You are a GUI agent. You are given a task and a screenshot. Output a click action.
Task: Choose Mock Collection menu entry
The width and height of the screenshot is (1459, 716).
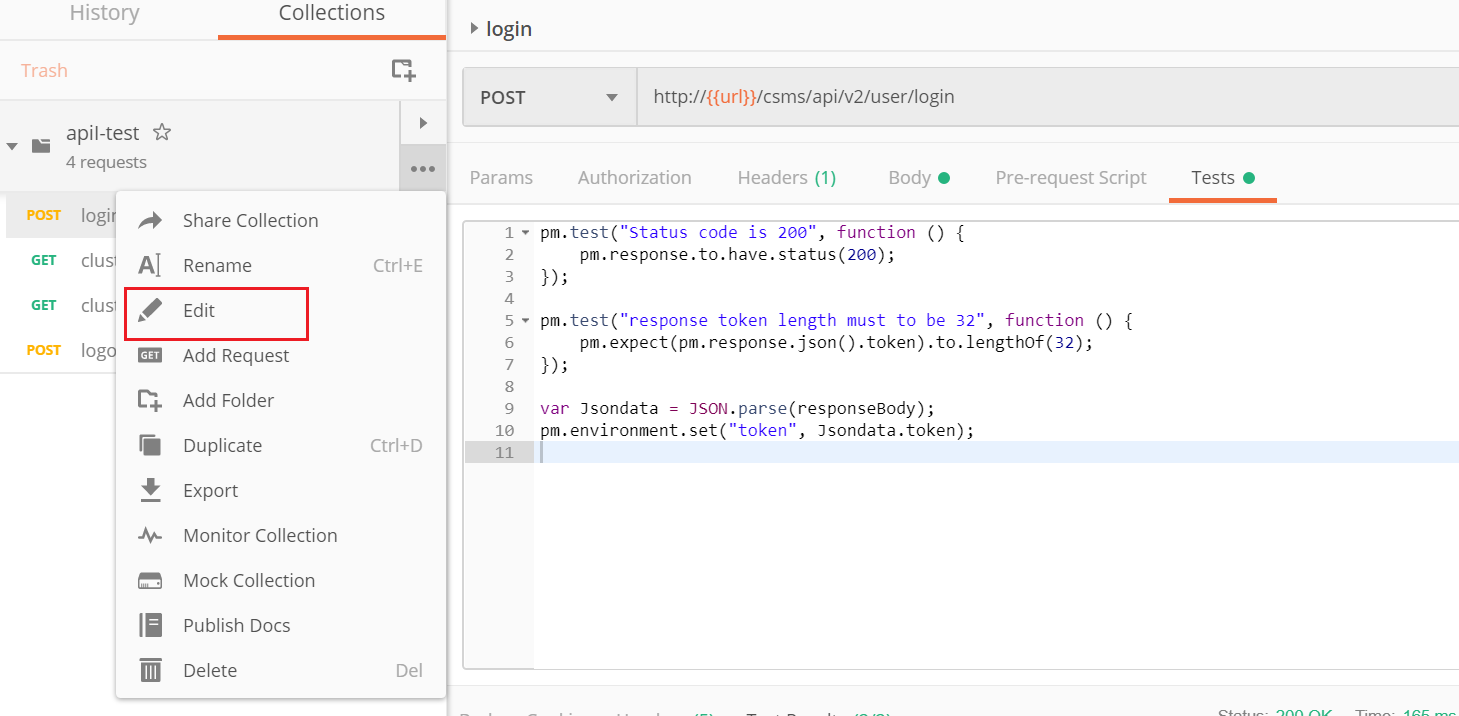coord(281,581)
